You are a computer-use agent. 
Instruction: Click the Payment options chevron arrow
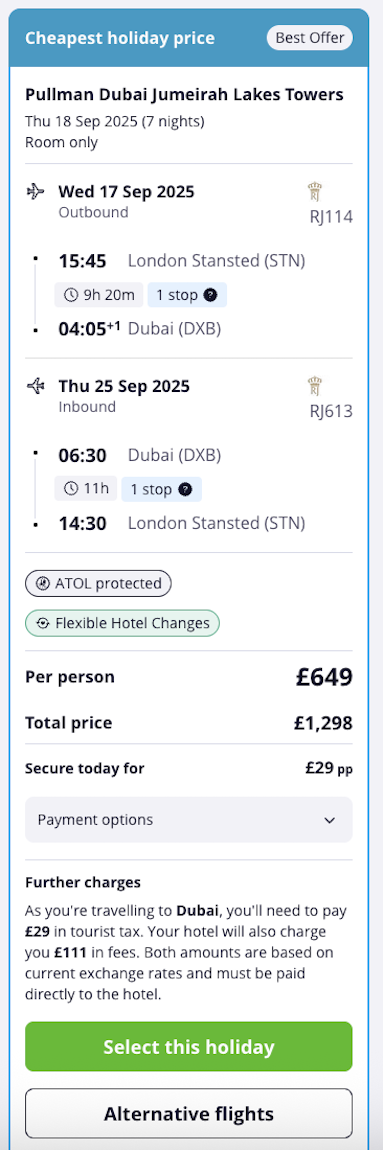click(x=329, y=820)
